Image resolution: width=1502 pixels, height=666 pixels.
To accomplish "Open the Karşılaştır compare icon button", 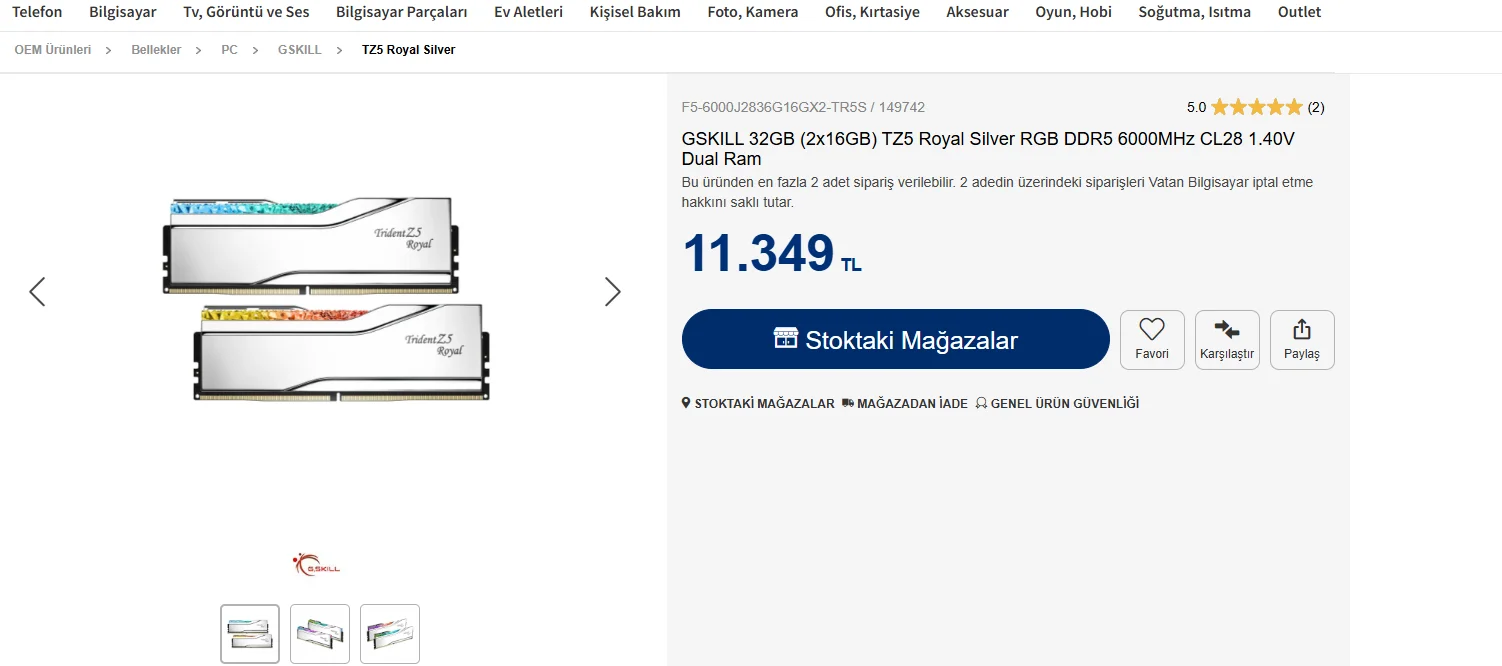I will click(1227, 340).
